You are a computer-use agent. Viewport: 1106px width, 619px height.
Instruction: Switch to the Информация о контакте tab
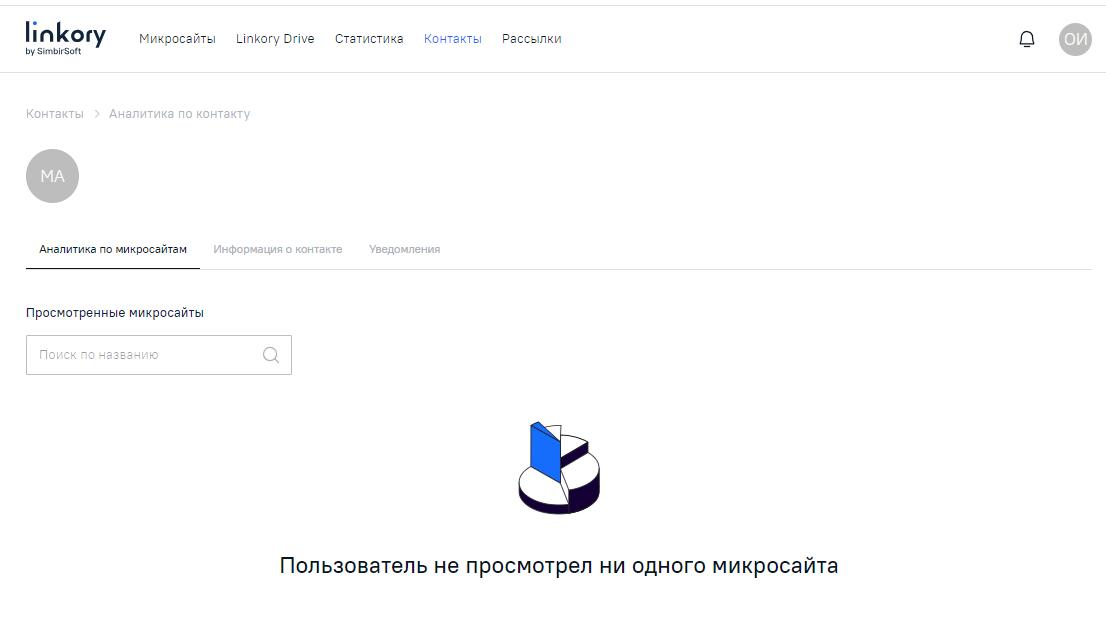[x=279, y=249]
